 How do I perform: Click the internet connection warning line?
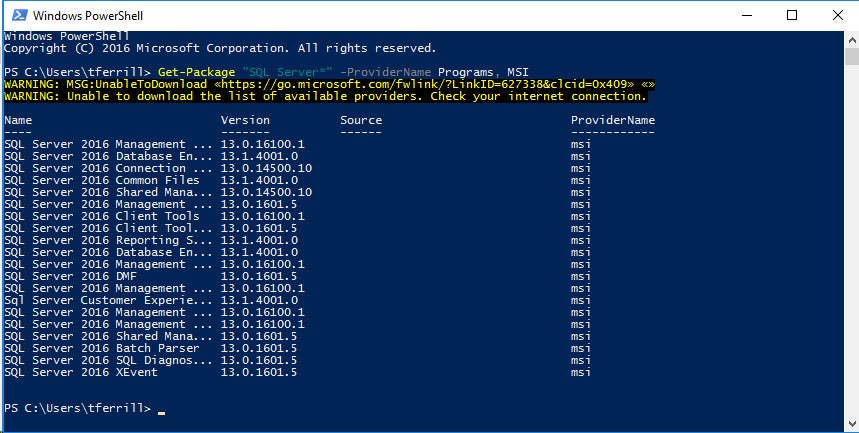325,97
